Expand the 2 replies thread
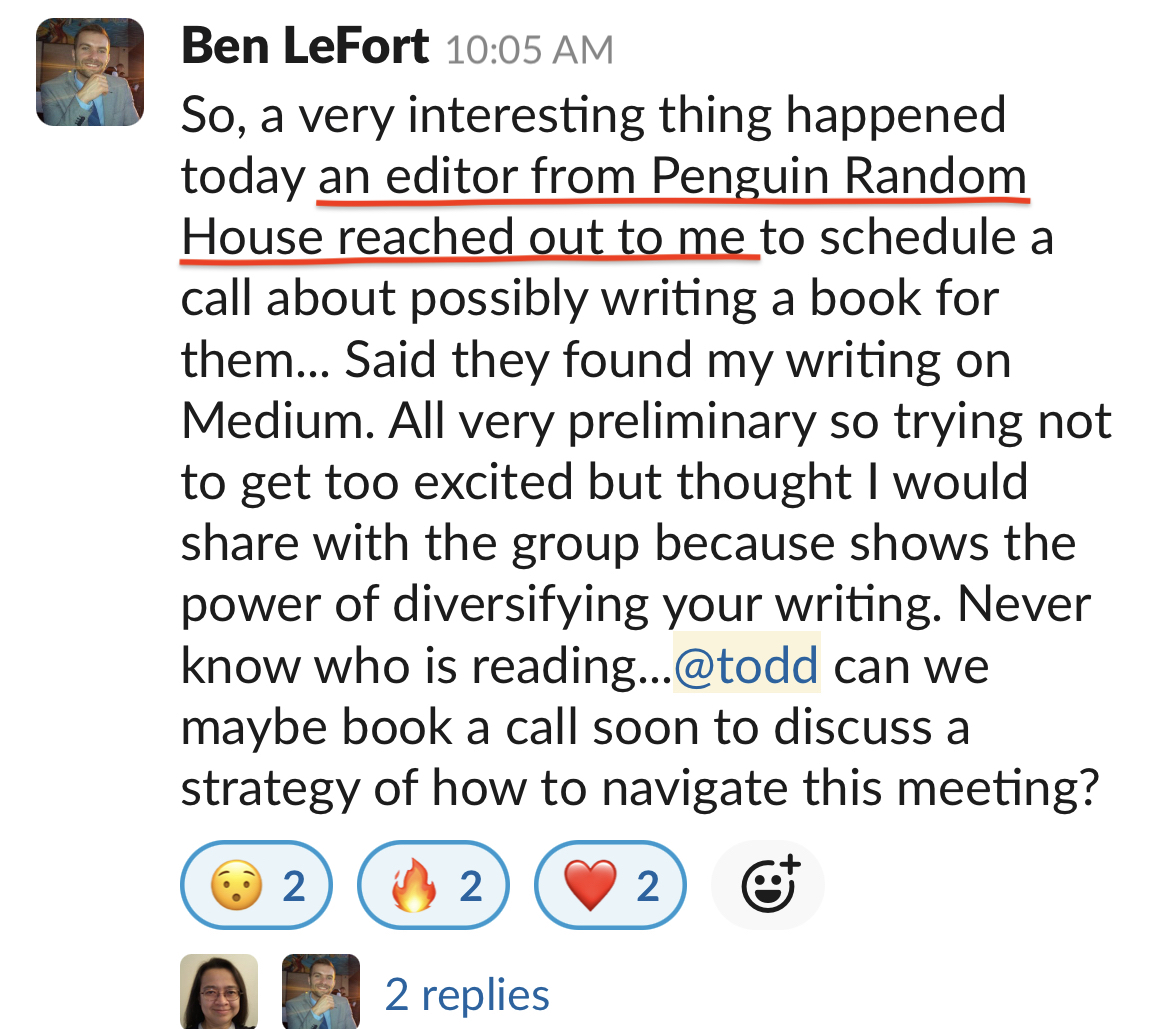Viewport: 1170px width, 1029px height. click(467, 994)
